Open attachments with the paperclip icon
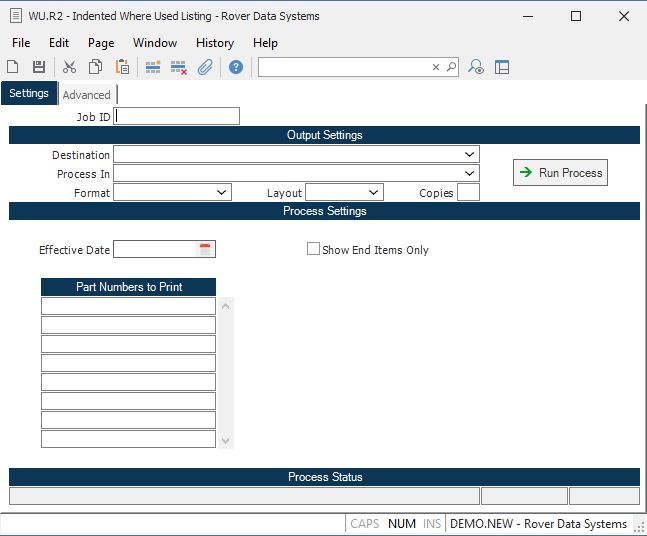 pyautogui.click(x=205, y=67)
